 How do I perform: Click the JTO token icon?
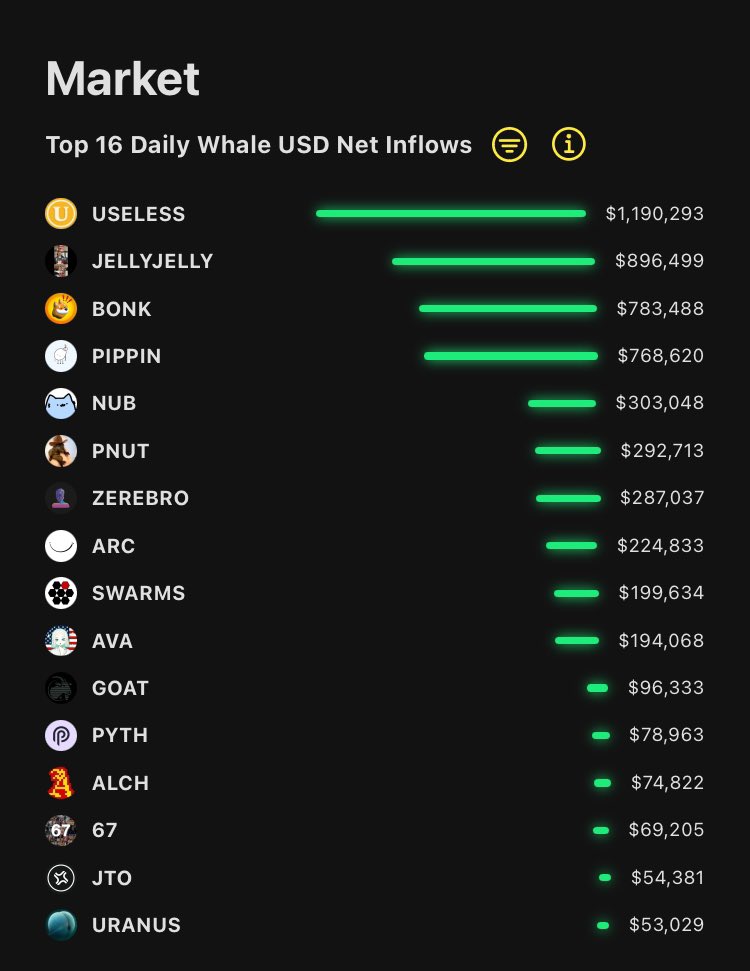pos(61,878)
